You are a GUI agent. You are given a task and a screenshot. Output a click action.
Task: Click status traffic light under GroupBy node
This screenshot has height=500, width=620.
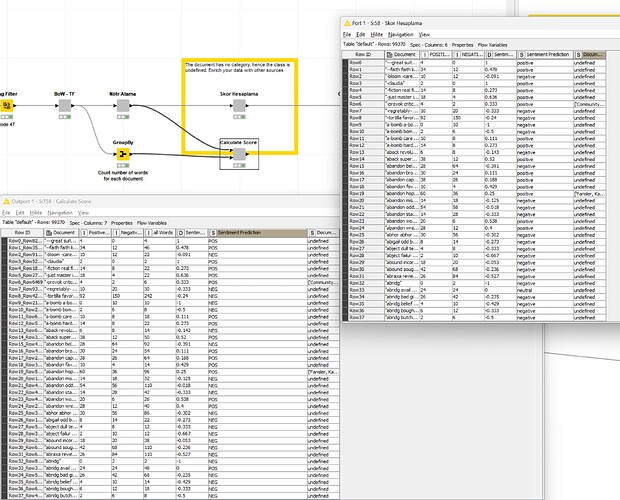tap(123, 166)
